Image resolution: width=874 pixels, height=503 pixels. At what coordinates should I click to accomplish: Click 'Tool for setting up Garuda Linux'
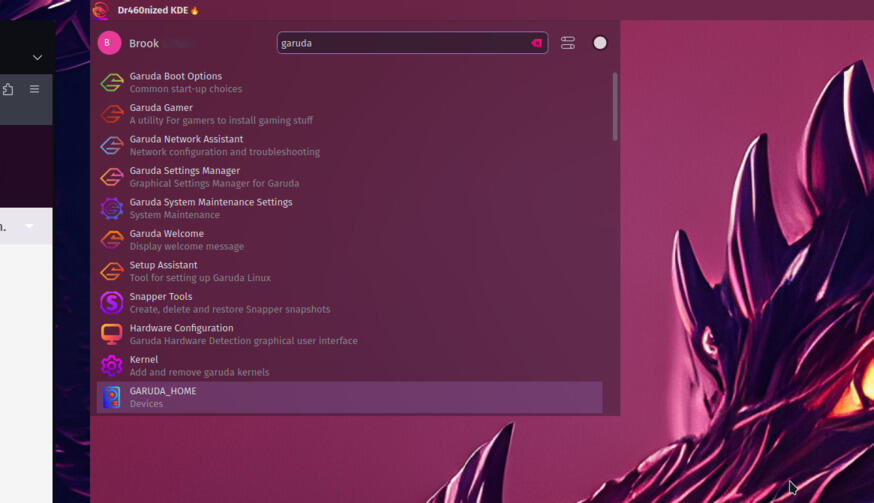point(200,278)
